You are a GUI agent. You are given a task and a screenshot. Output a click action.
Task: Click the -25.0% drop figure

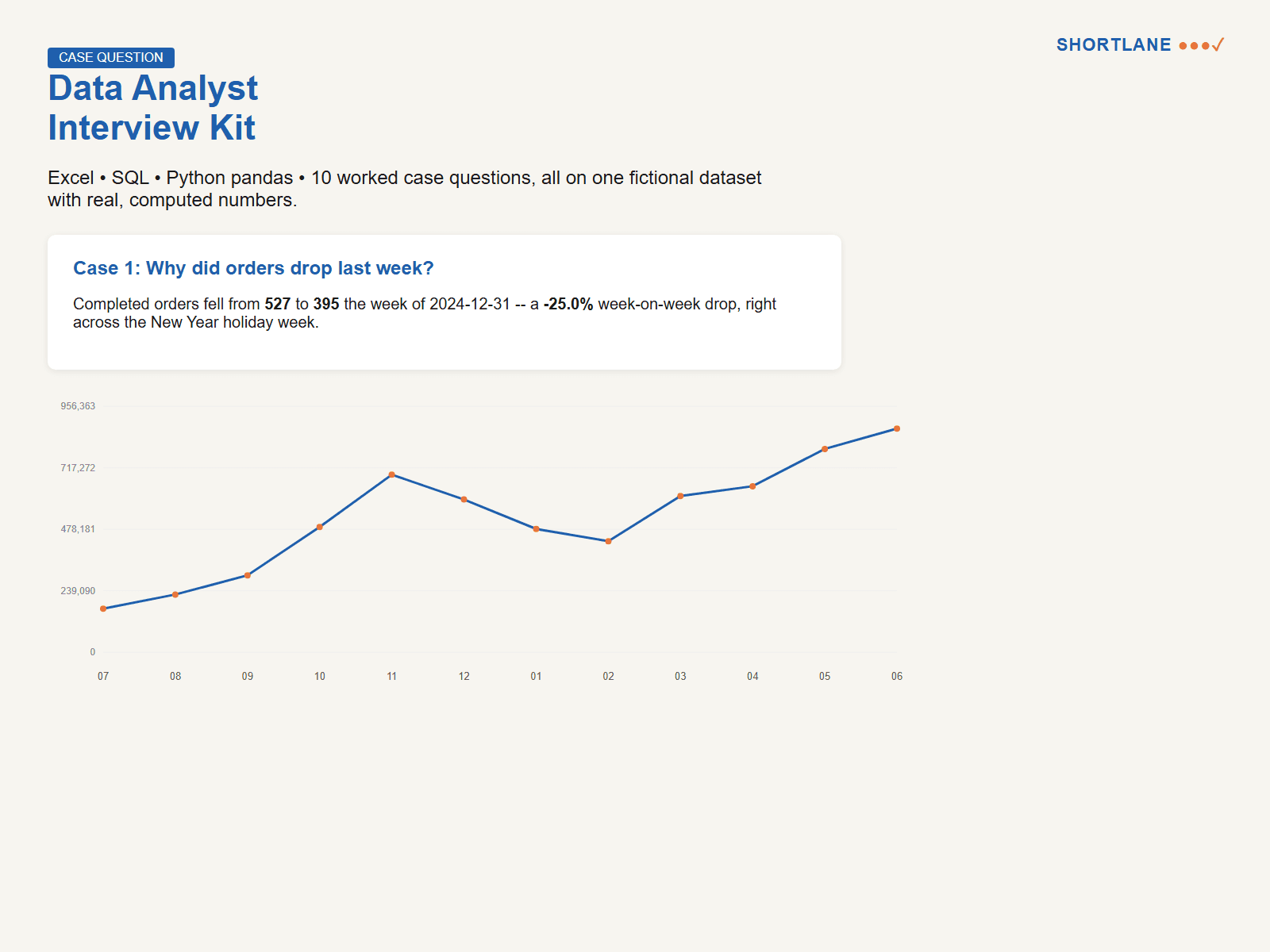point(568,304)
